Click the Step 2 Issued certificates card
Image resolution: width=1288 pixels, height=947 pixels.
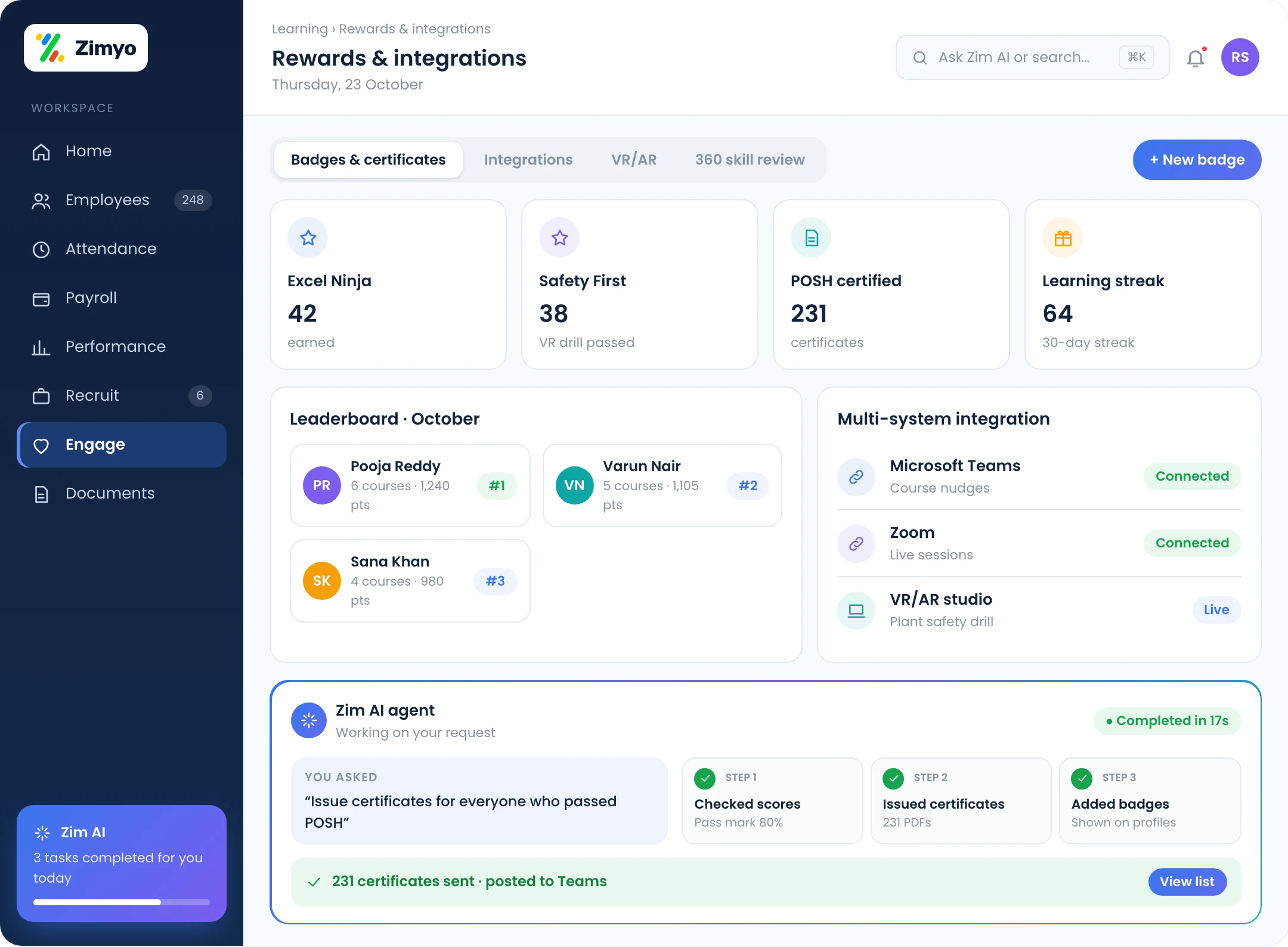(x=961, y=801)
